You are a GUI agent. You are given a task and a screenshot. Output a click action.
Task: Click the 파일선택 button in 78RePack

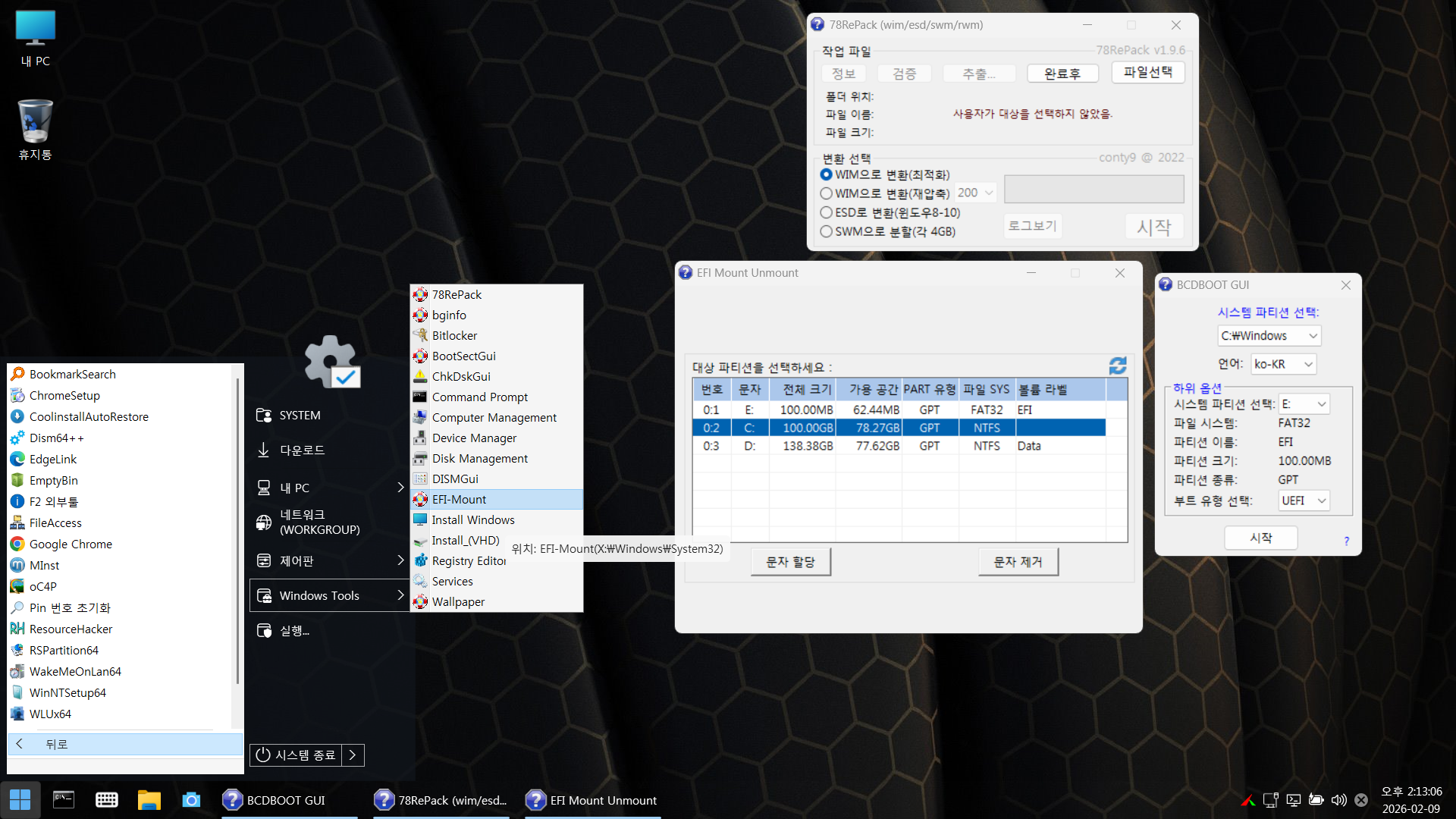tap(1147, 72)
